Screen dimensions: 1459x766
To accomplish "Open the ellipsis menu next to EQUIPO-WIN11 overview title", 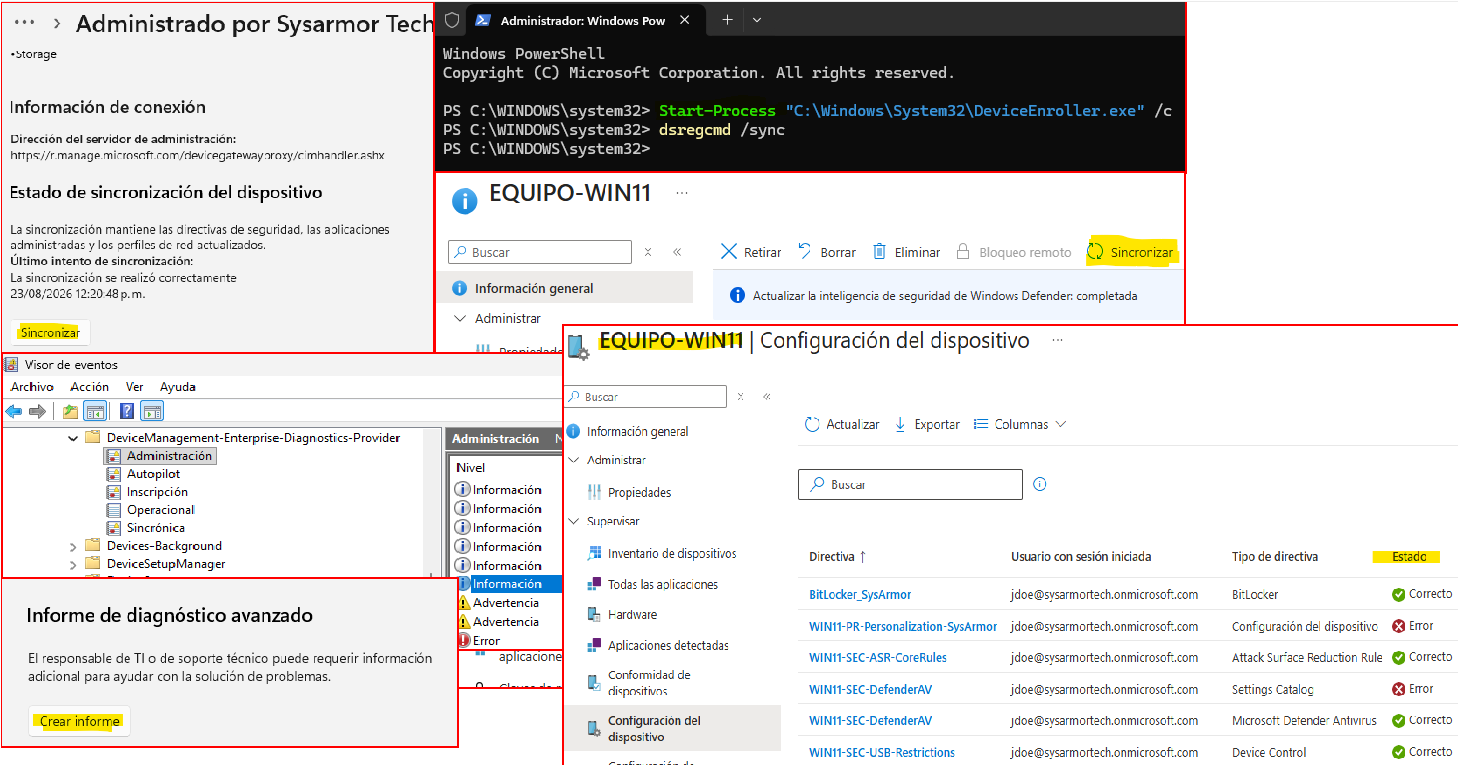I will pyautogui.click(x=682, y=192).
